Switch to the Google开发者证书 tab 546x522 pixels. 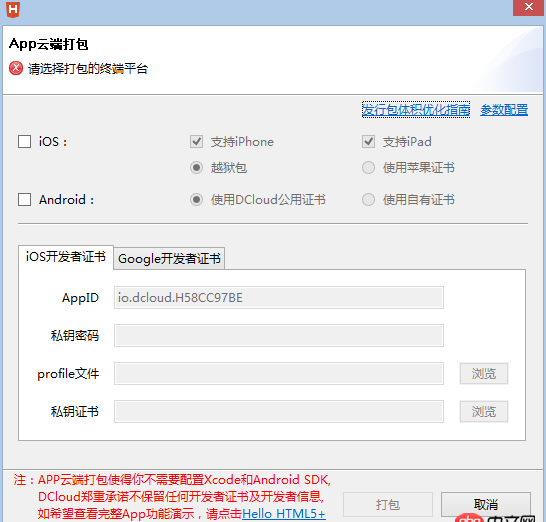click(169, 259)
